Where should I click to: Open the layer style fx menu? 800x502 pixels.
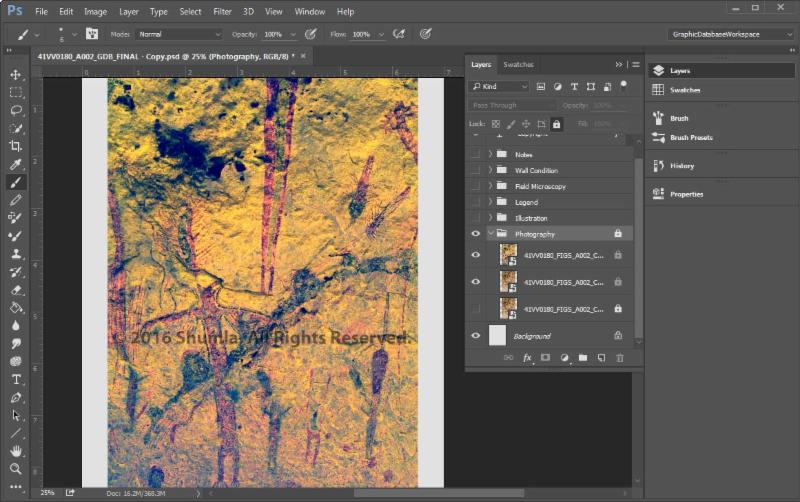527,357
